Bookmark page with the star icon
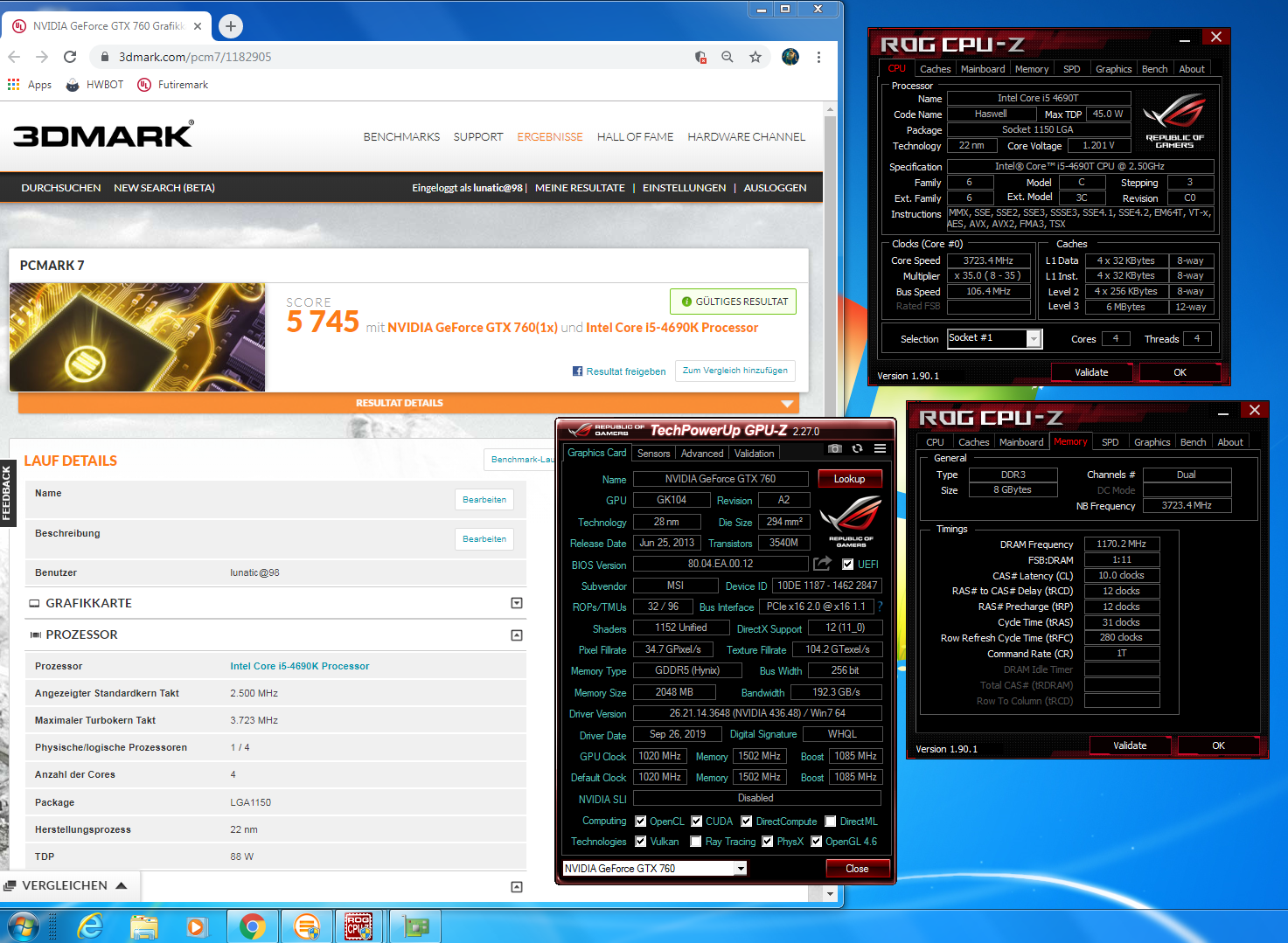 pos(755,57)
